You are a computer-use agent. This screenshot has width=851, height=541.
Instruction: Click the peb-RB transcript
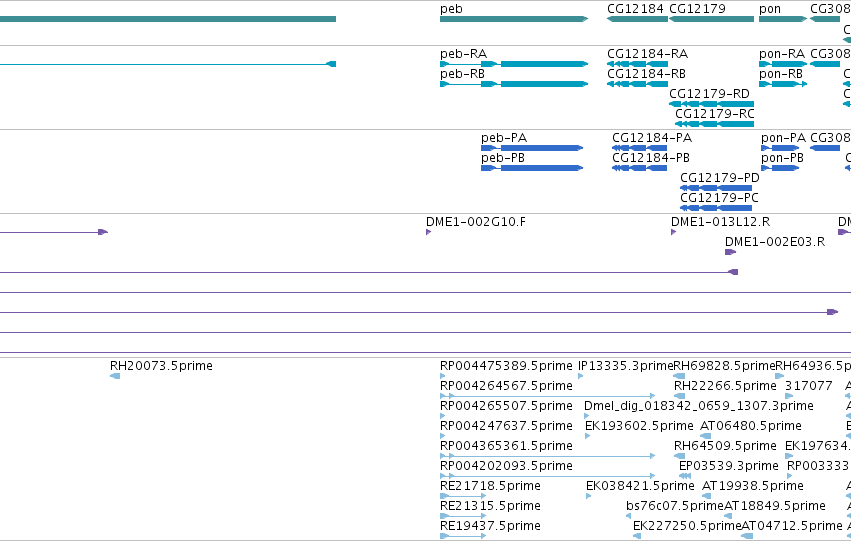(514, 84)
